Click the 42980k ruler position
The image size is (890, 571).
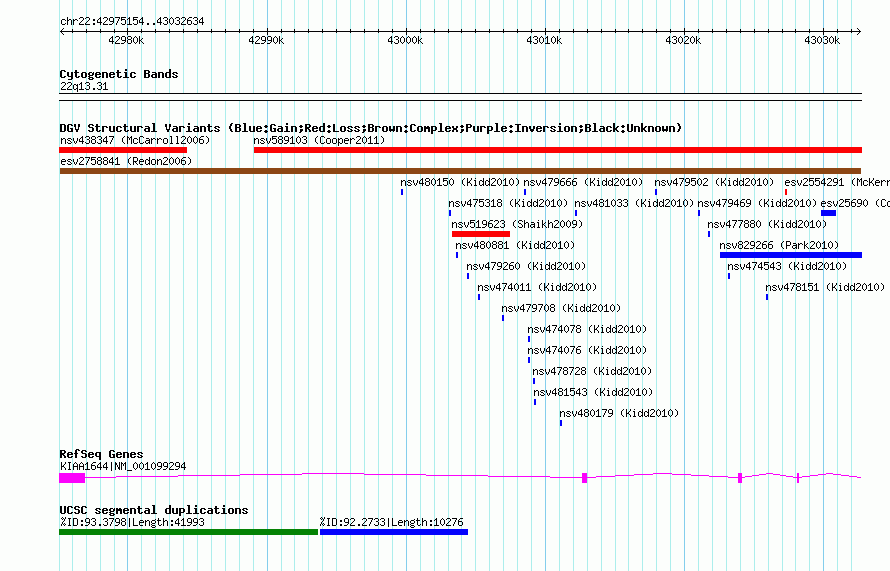[126, 40]
